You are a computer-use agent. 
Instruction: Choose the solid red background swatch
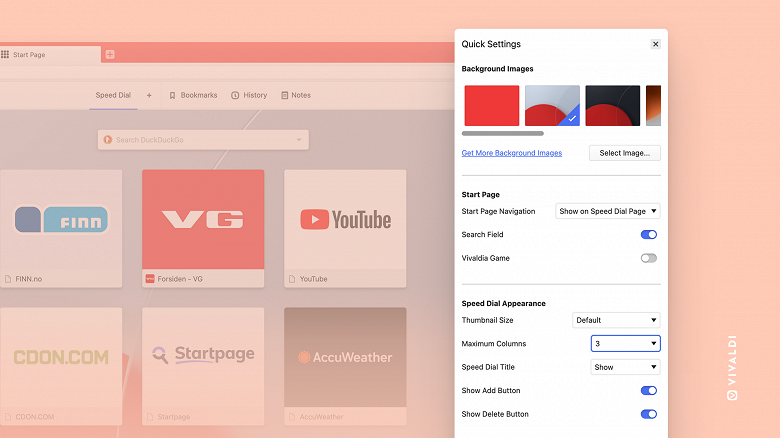(491, 106)
